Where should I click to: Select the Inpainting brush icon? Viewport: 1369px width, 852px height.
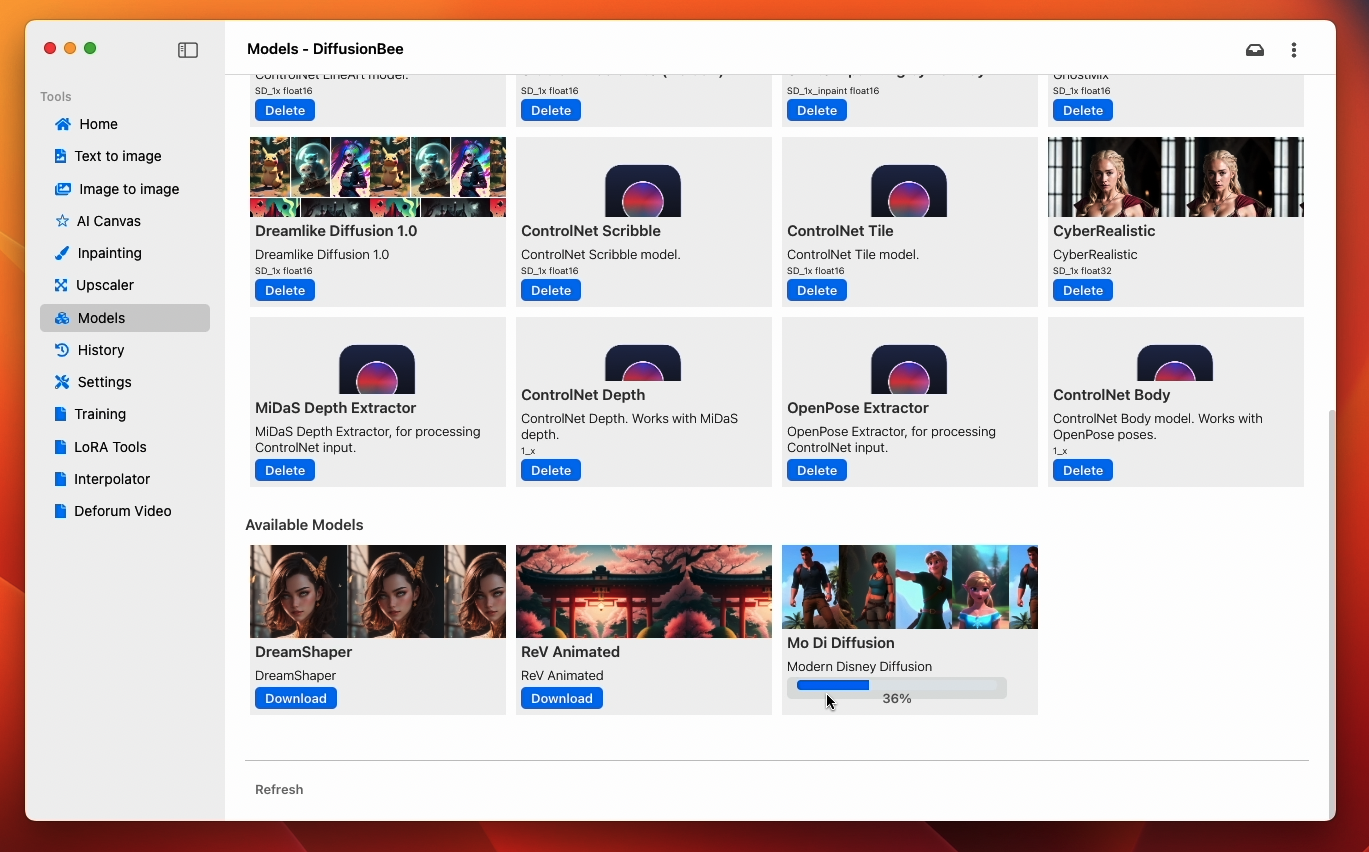[x=62, y=253]
